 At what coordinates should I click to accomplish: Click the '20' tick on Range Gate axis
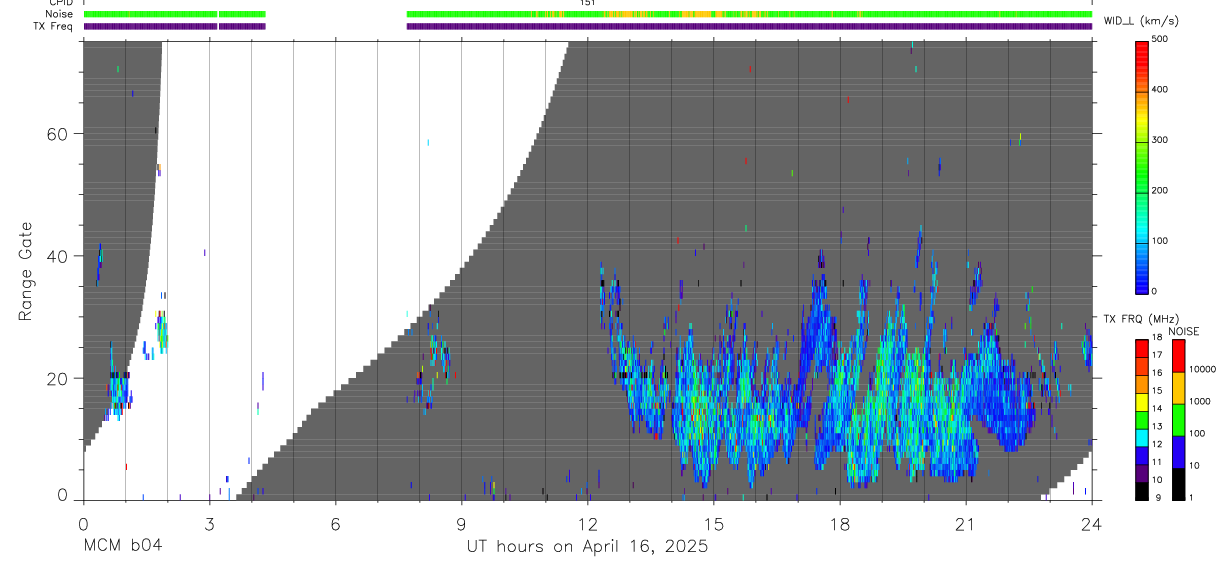[x=57, y=378]
